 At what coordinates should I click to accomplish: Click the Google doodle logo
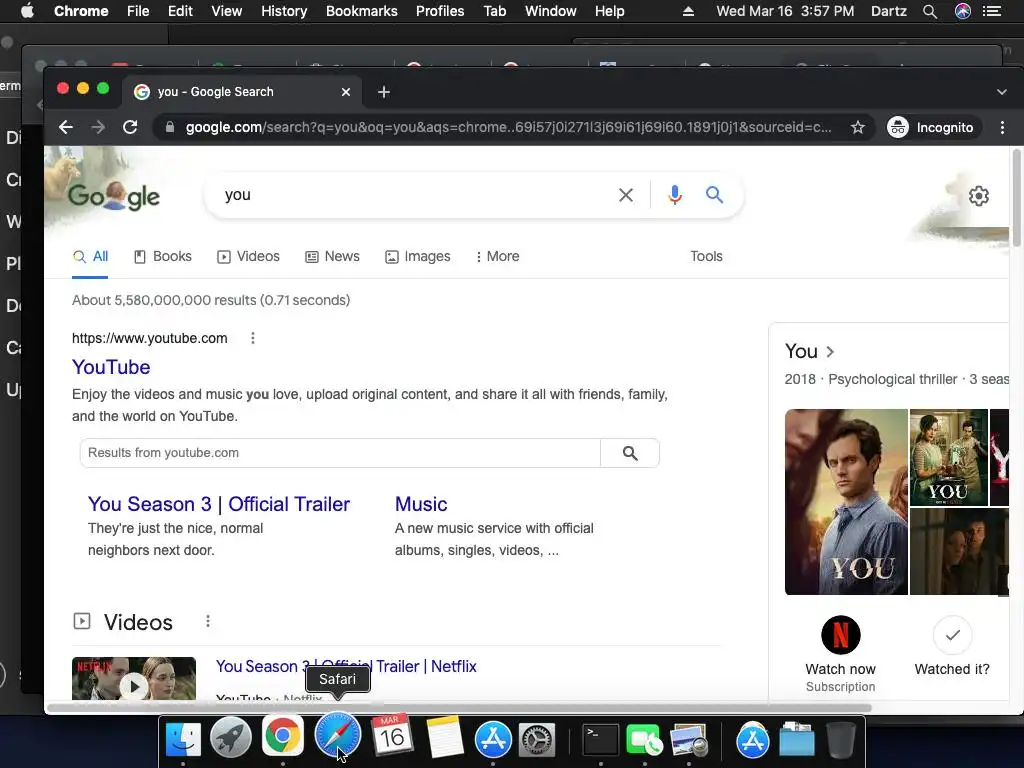[114, 195]
